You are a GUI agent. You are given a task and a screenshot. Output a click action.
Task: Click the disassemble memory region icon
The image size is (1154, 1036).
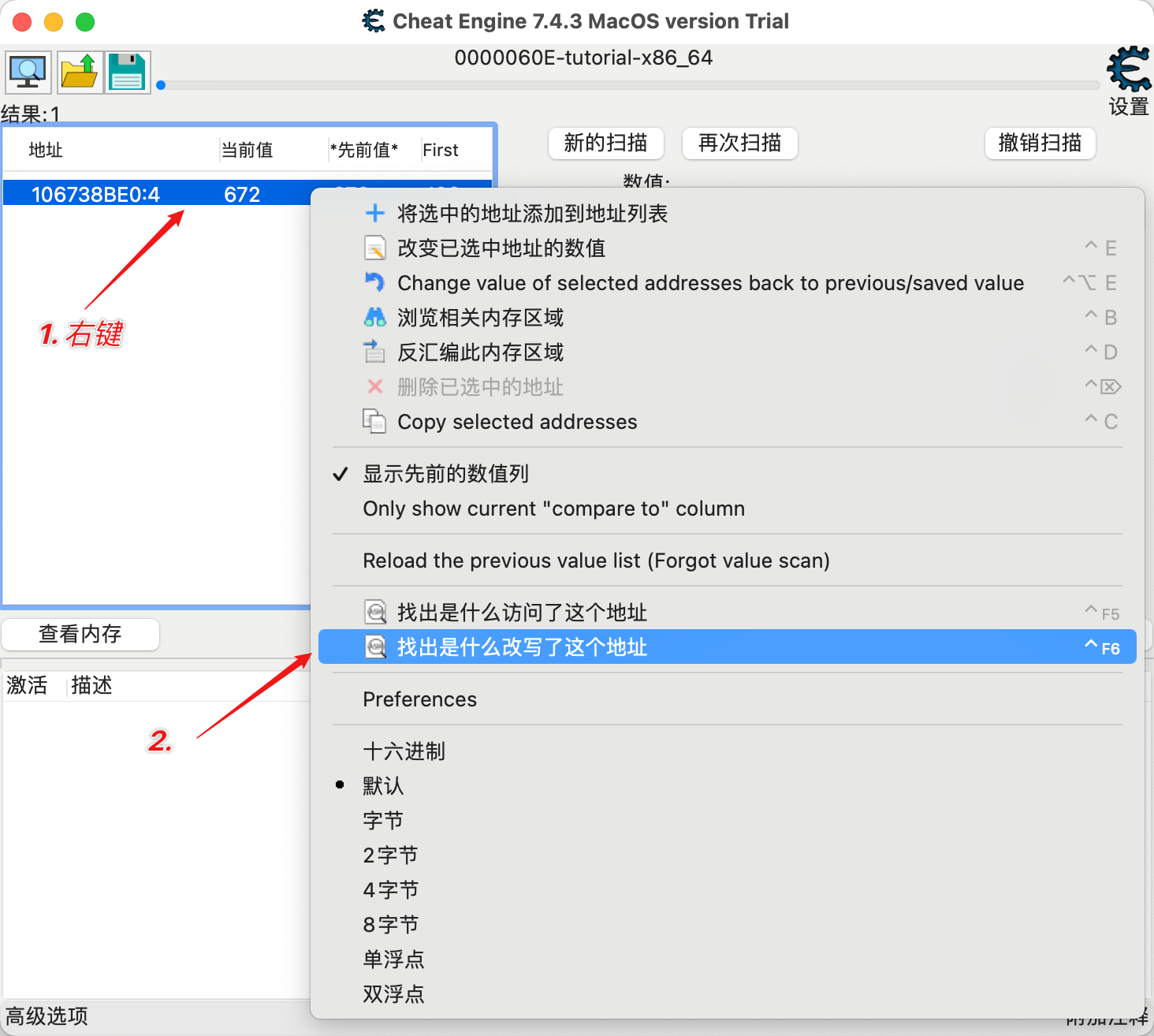(x=375, y=352)
